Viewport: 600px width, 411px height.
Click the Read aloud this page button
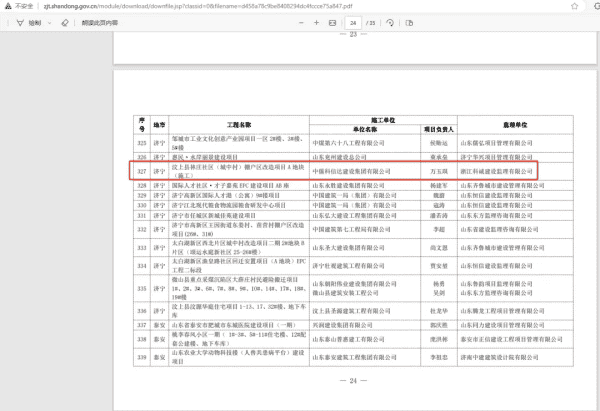[x=98, y=21]
